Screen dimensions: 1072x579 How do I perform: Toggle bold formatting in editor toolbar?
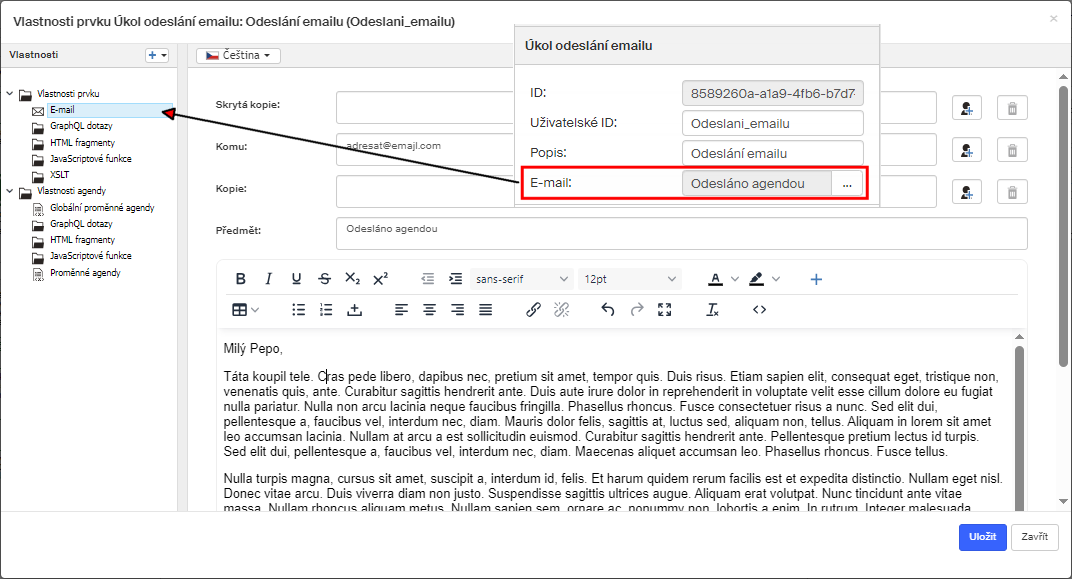click(x=241, y=279)
